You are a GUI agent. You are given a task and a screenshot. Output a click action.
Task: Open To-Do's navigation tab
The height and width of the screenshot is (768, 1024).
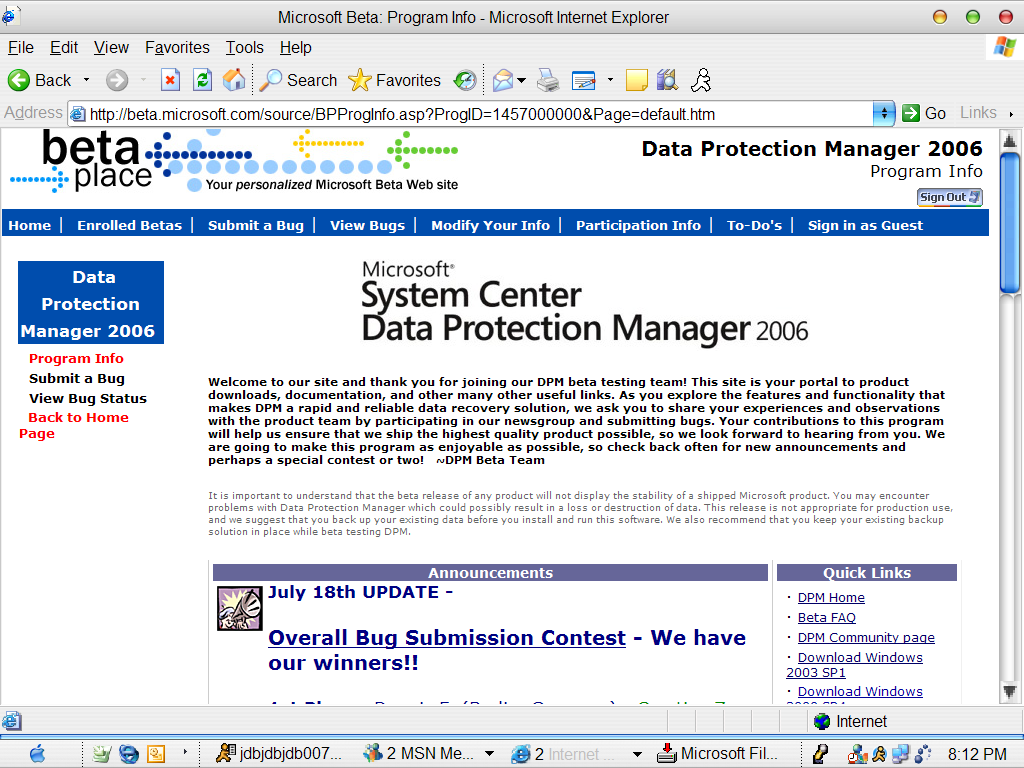pos(754,225)
